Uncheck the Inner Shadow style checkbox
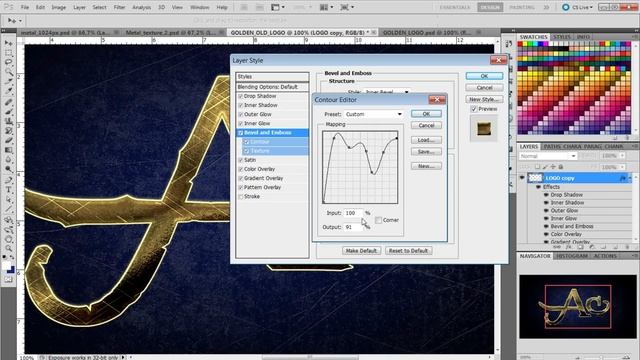The image size is (640, 360). [240, 105]
